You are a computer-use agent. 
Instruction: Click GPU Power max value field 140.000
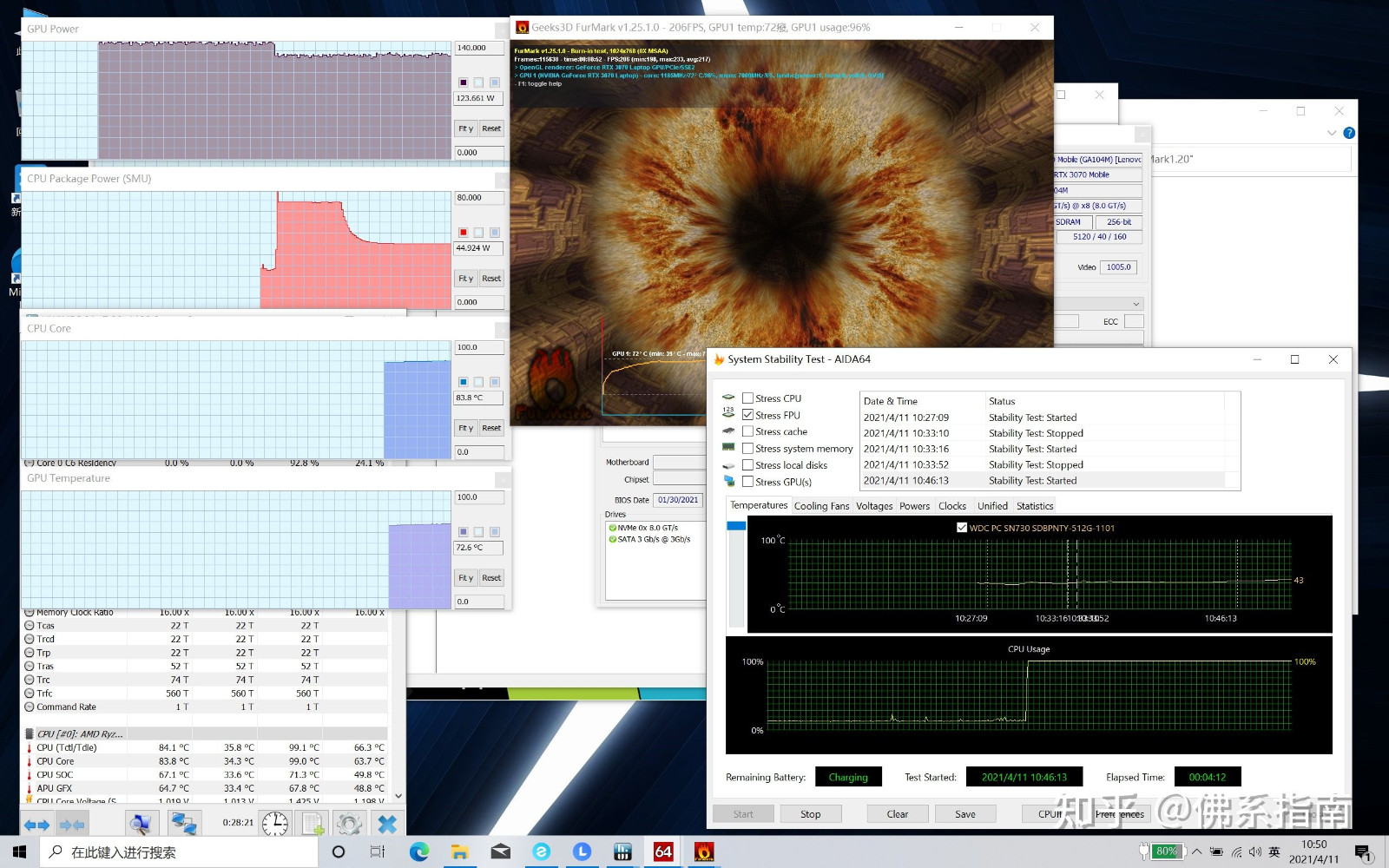[x=479, y=49]
